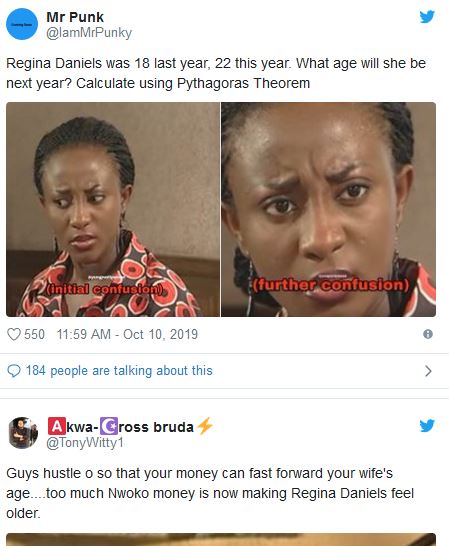The height and width of the screenshot is (546, 449).
Task: Open the 'initial confusion' meme image
Action: [x=113, y=209]
